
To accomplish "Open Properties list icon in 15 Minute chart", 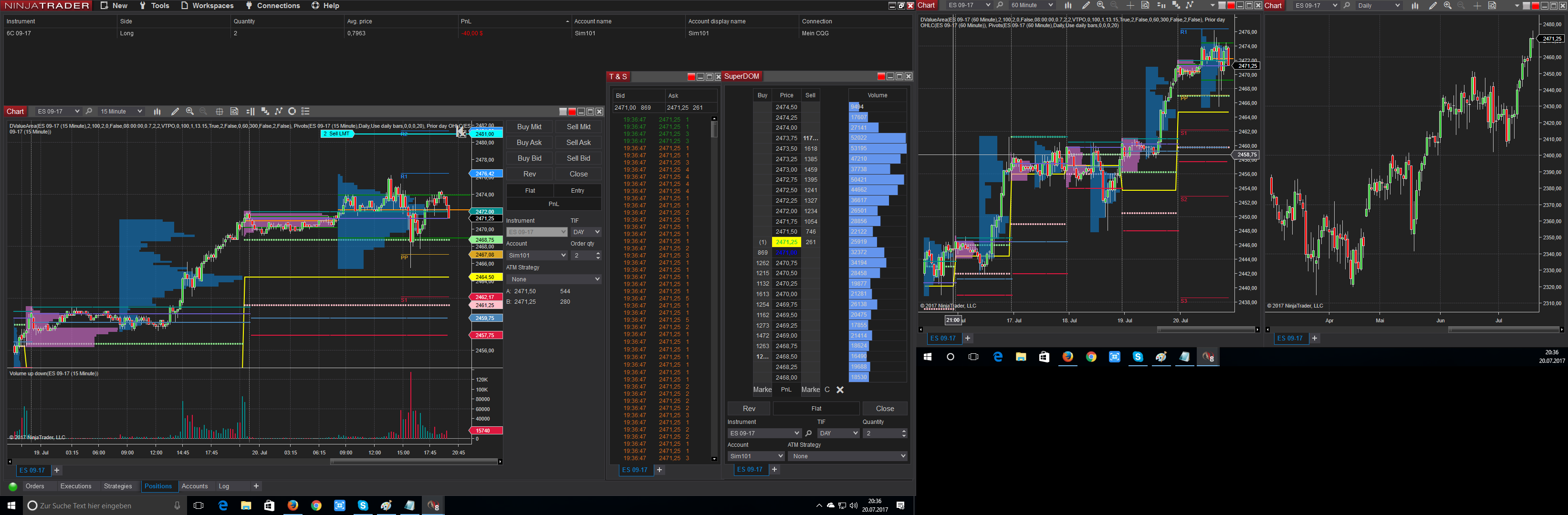I will pyautogui.click(x=305, y=111).
